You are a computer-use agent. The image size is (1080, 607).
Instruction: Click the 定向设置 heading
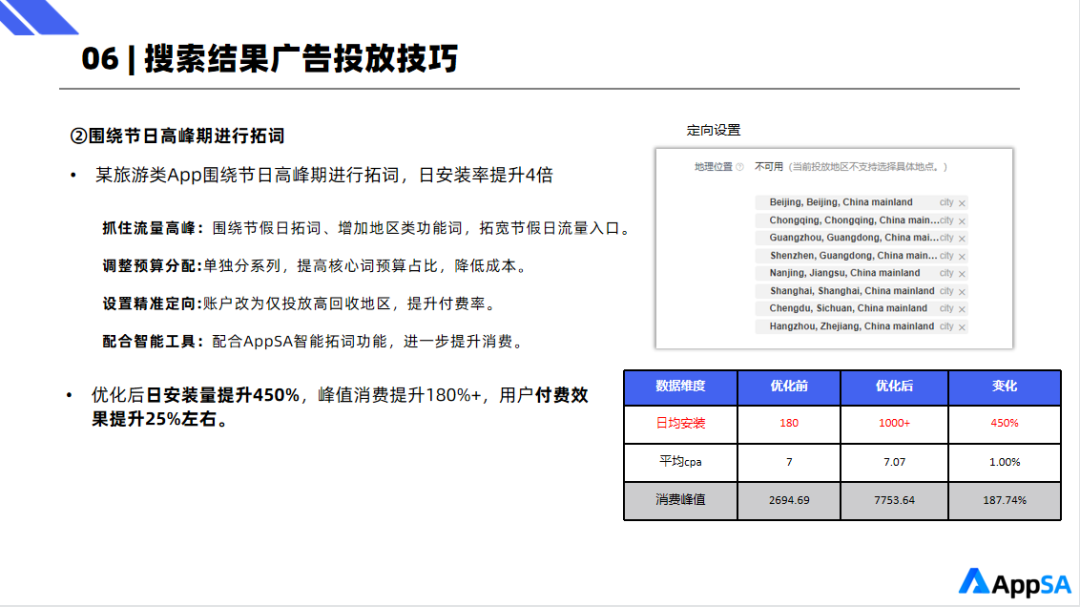714,130
